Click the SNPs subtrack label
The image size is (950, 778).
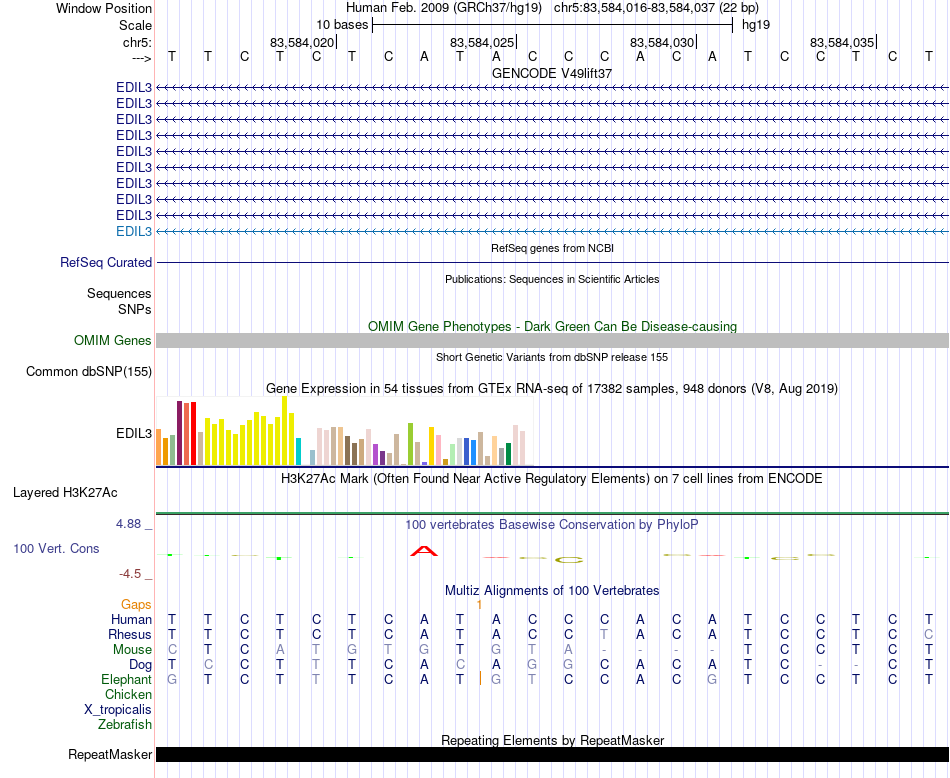tap(135, 310)
